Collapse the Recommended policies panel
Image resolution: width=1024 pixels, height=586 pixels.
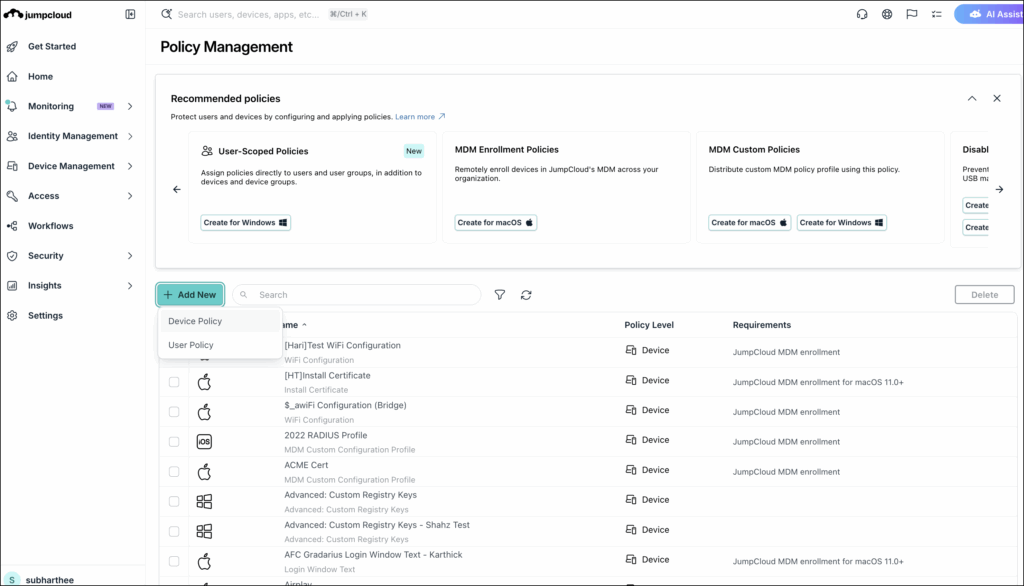click(x=972, y=98)
